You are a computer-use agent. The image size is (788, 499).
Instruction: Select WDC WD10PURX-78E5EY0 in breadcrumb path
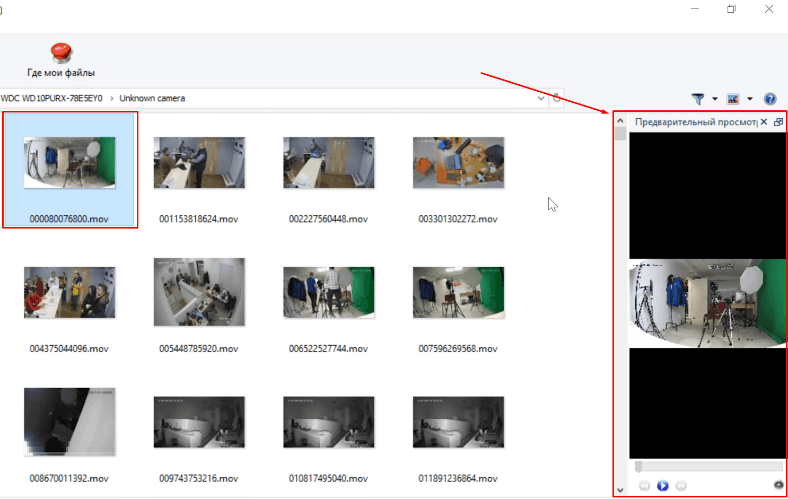tap(51, 98)
